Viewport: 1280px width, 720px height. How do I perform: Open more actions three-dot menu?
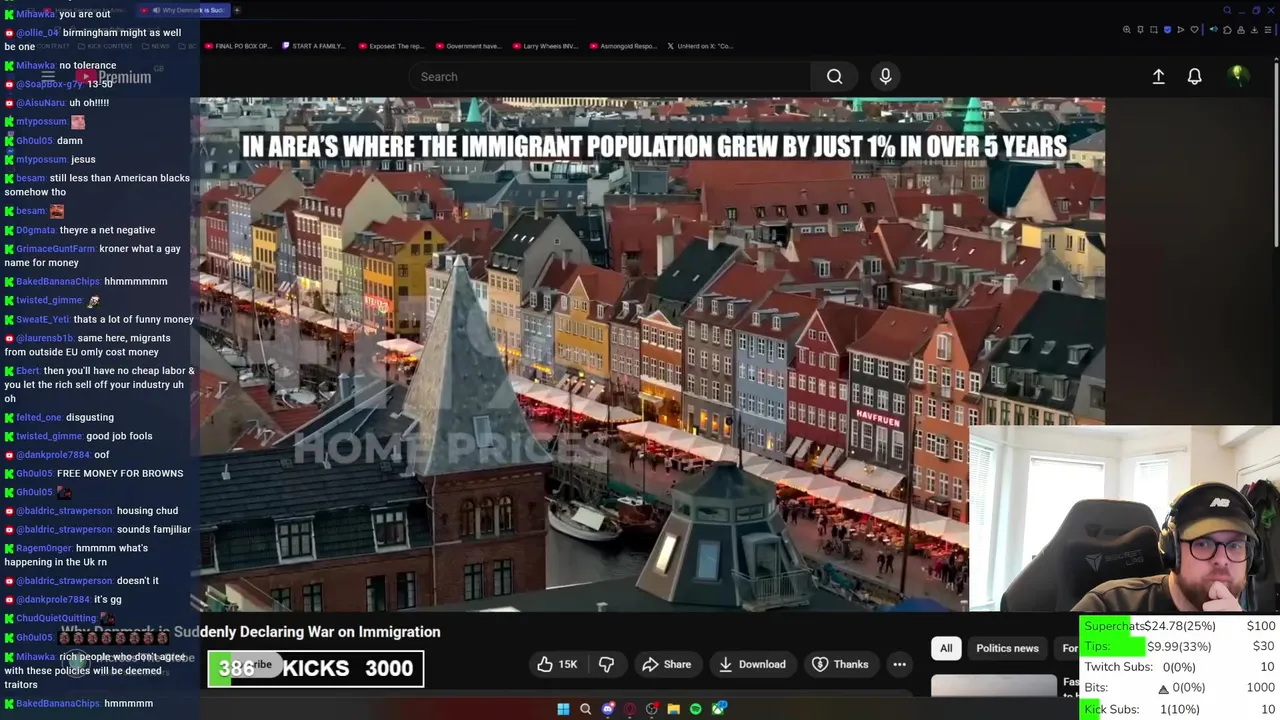pos(899,664)
